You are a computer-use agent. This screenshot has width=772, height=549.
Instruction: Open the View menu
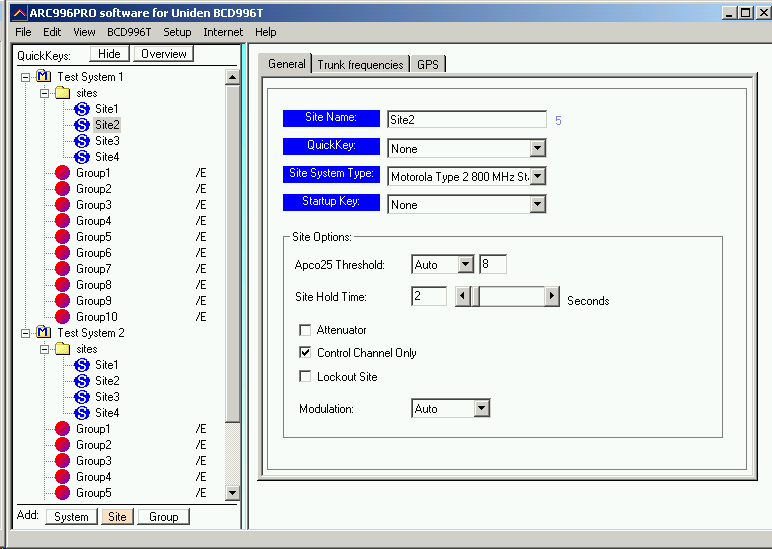(x=84, y=32)
